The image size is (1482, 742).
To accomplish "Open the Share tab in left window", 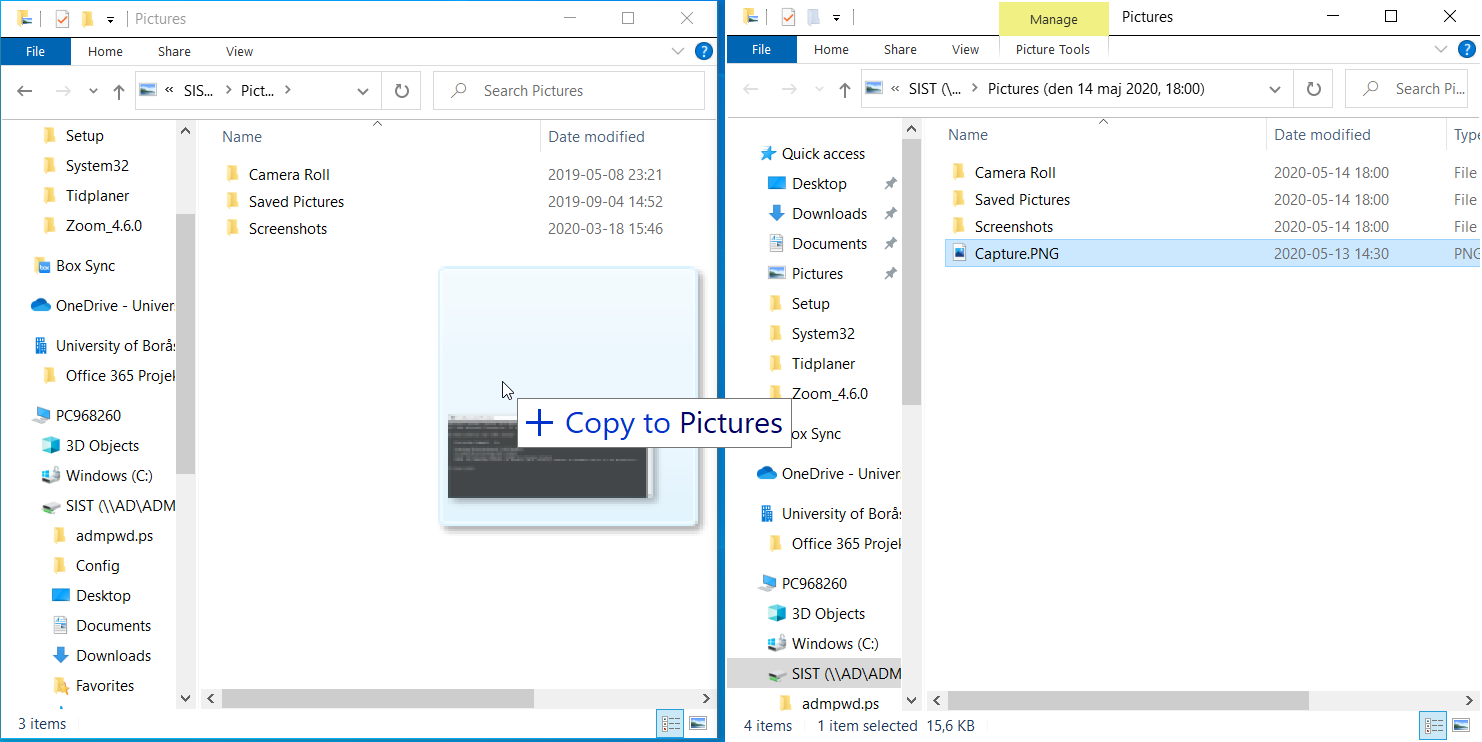I will pyautogui.click(x=174, y=51).
